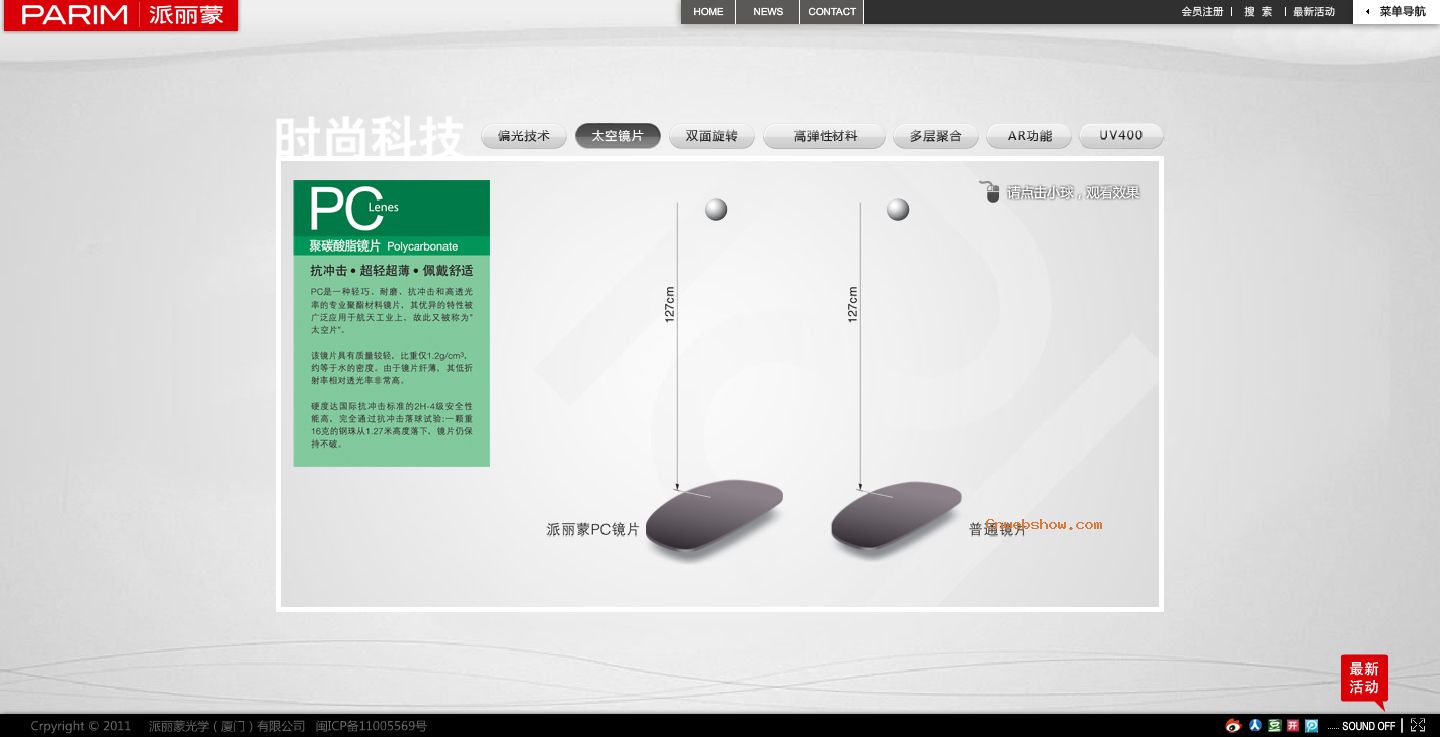Image resolution: width=1440 pixels, height=737 pixels.
Task: Click 请点击小球，观看效果 hint text
Action: (1073, 192)
